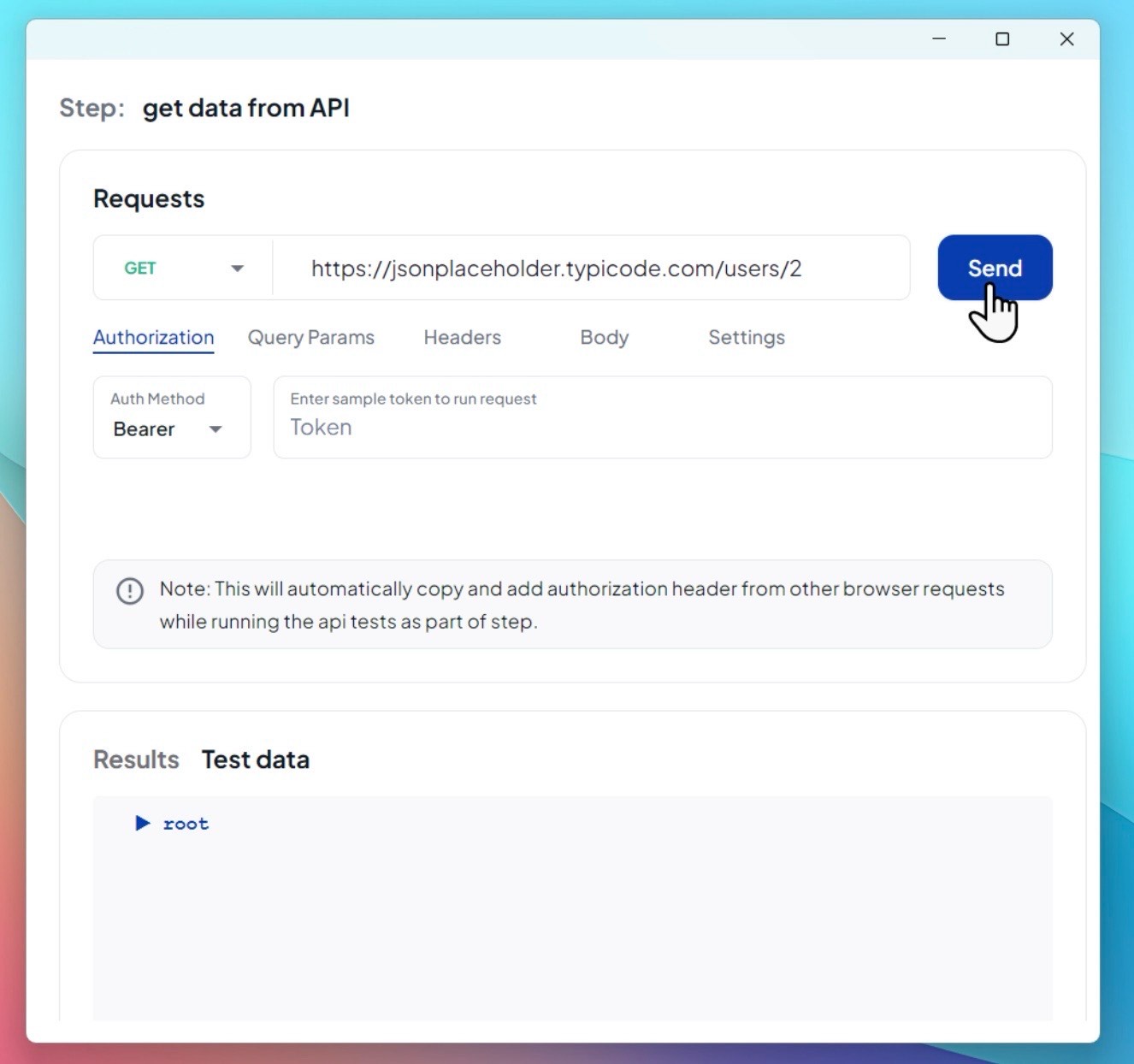Switch to the Query Params tab
1134x1064 pixels.
[310, 337]
